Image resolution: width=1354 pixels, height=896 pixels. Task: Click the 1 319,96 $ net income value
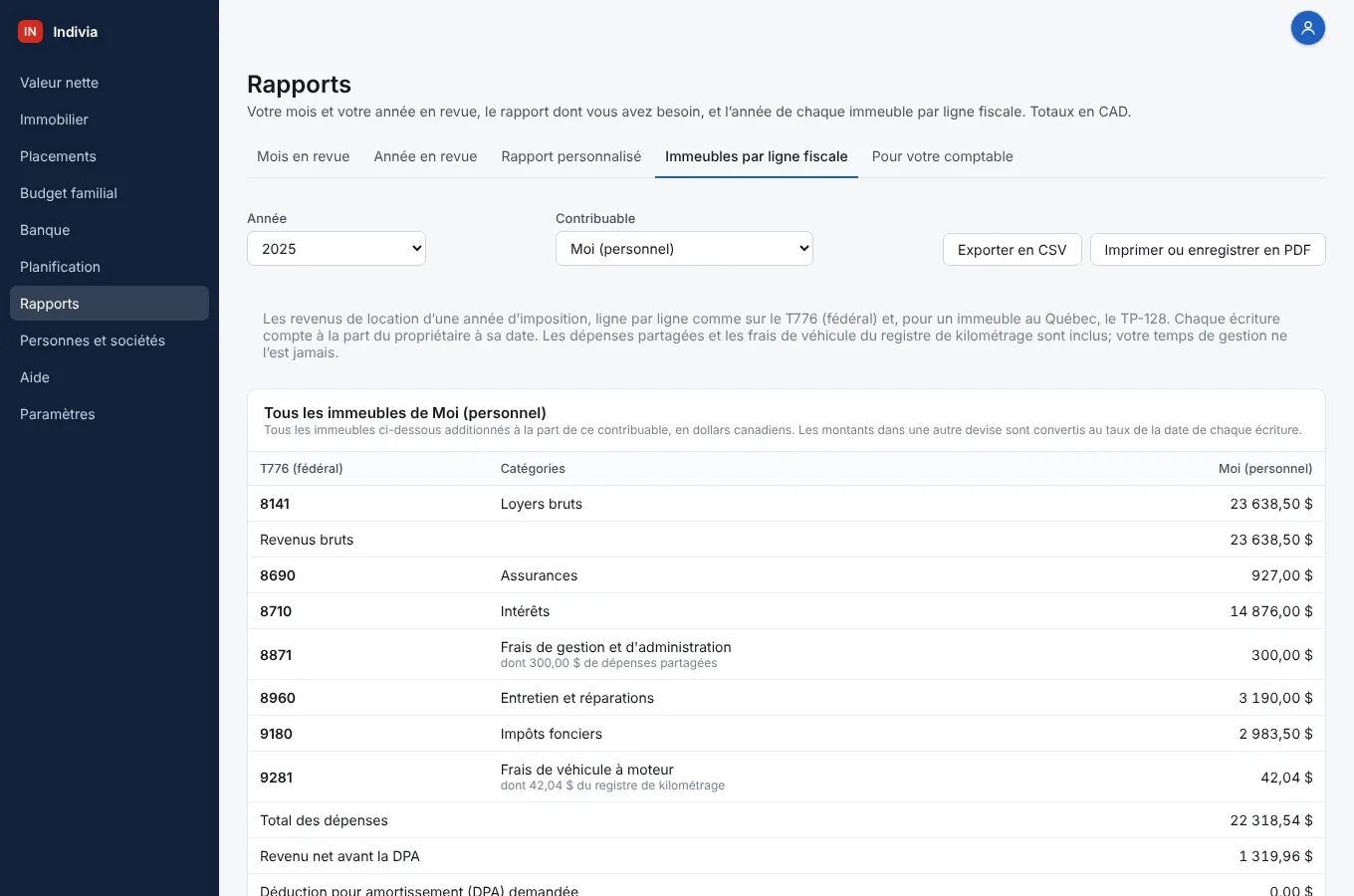(1275, 856)
